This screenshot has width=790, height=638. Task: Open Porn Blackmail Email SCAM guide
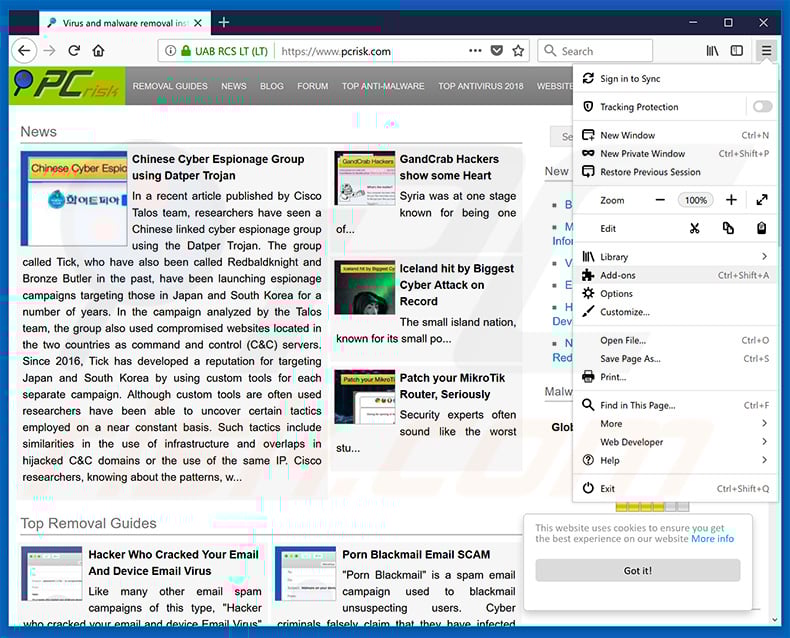coord(416,554)
